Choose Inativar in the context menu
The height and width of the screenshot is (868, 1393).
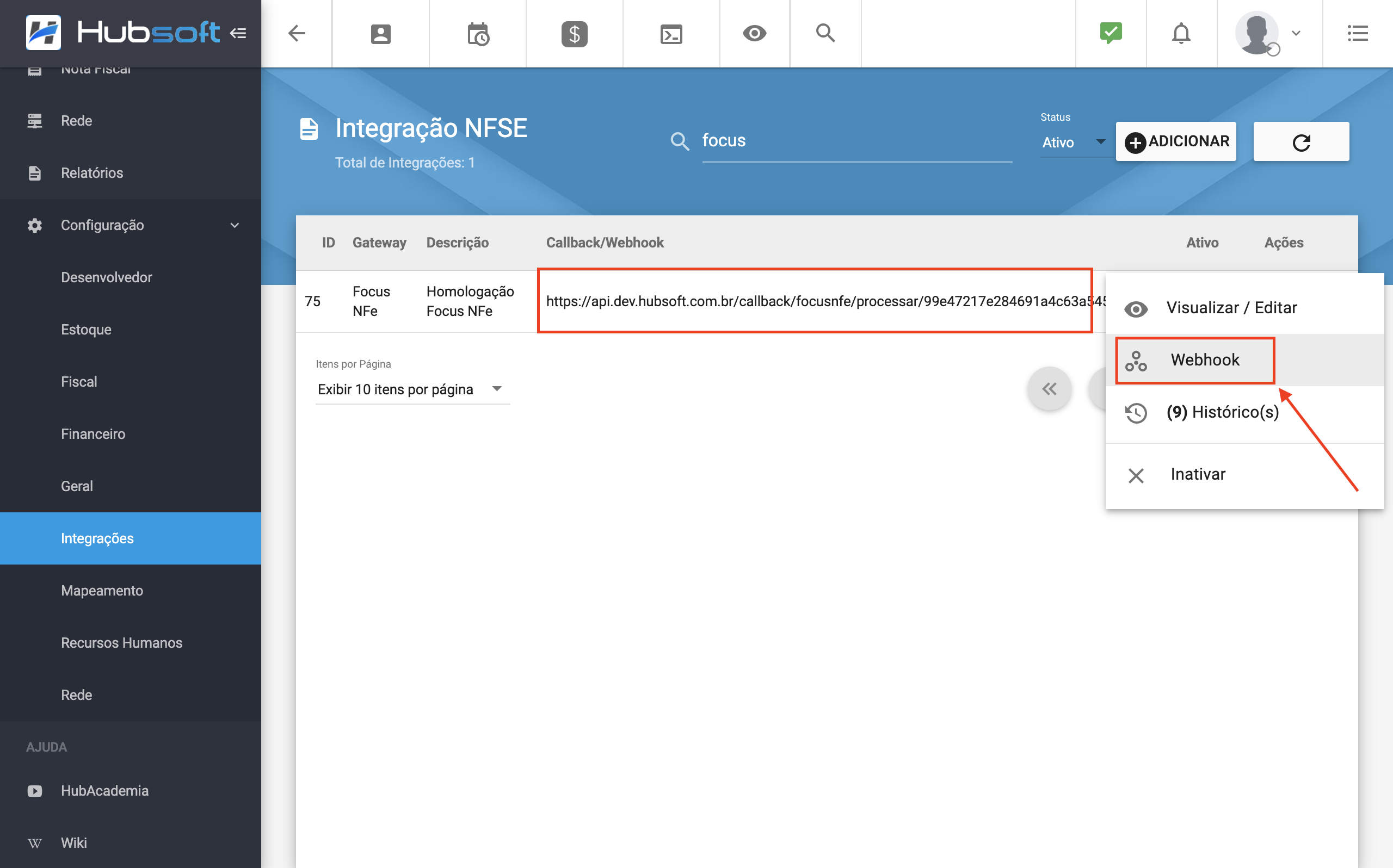click(x=1197, y=474)
